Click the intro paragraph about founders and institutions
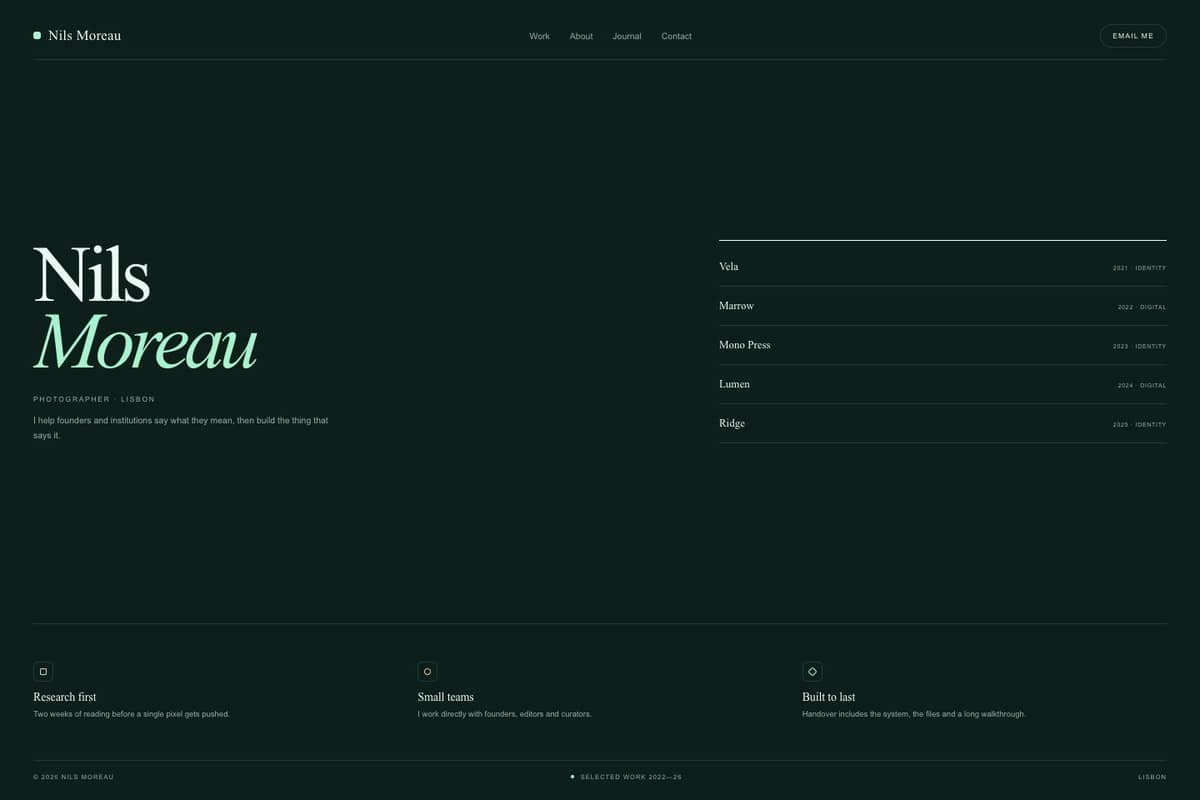 (x=181, y=428)
